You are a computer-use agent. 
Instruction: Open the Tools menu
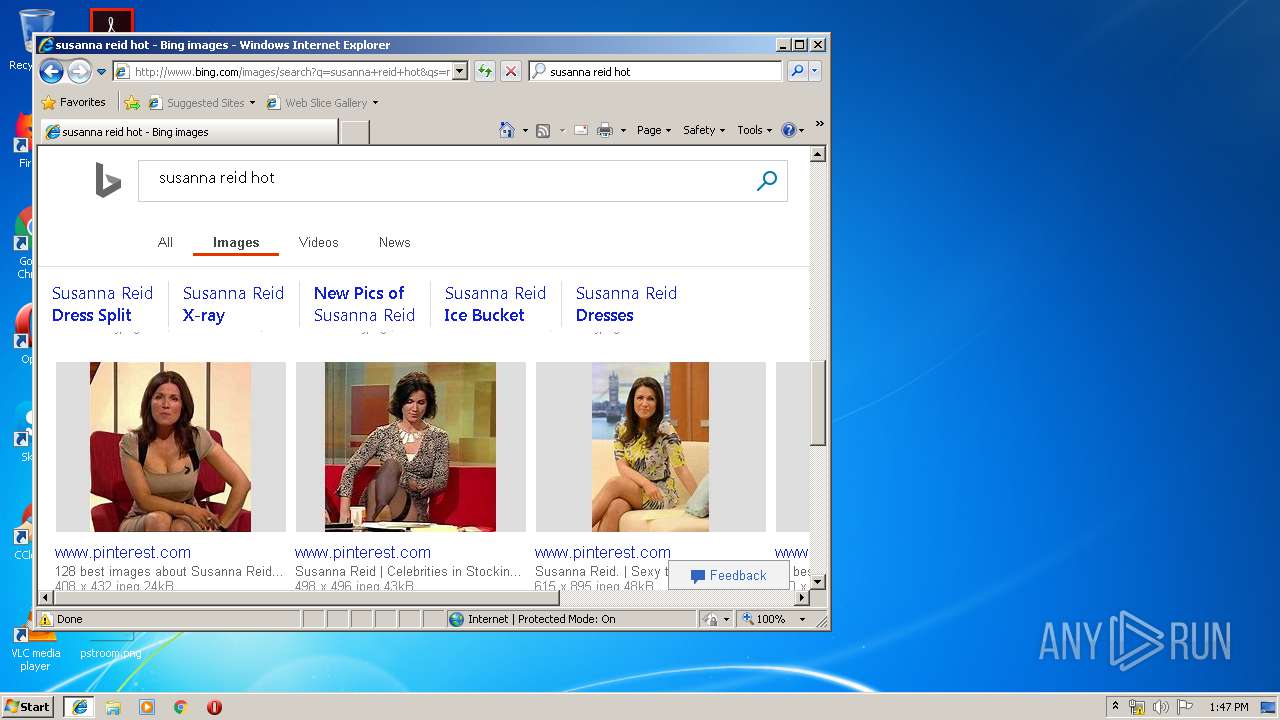pyautogui.click(x=755, y=130)
